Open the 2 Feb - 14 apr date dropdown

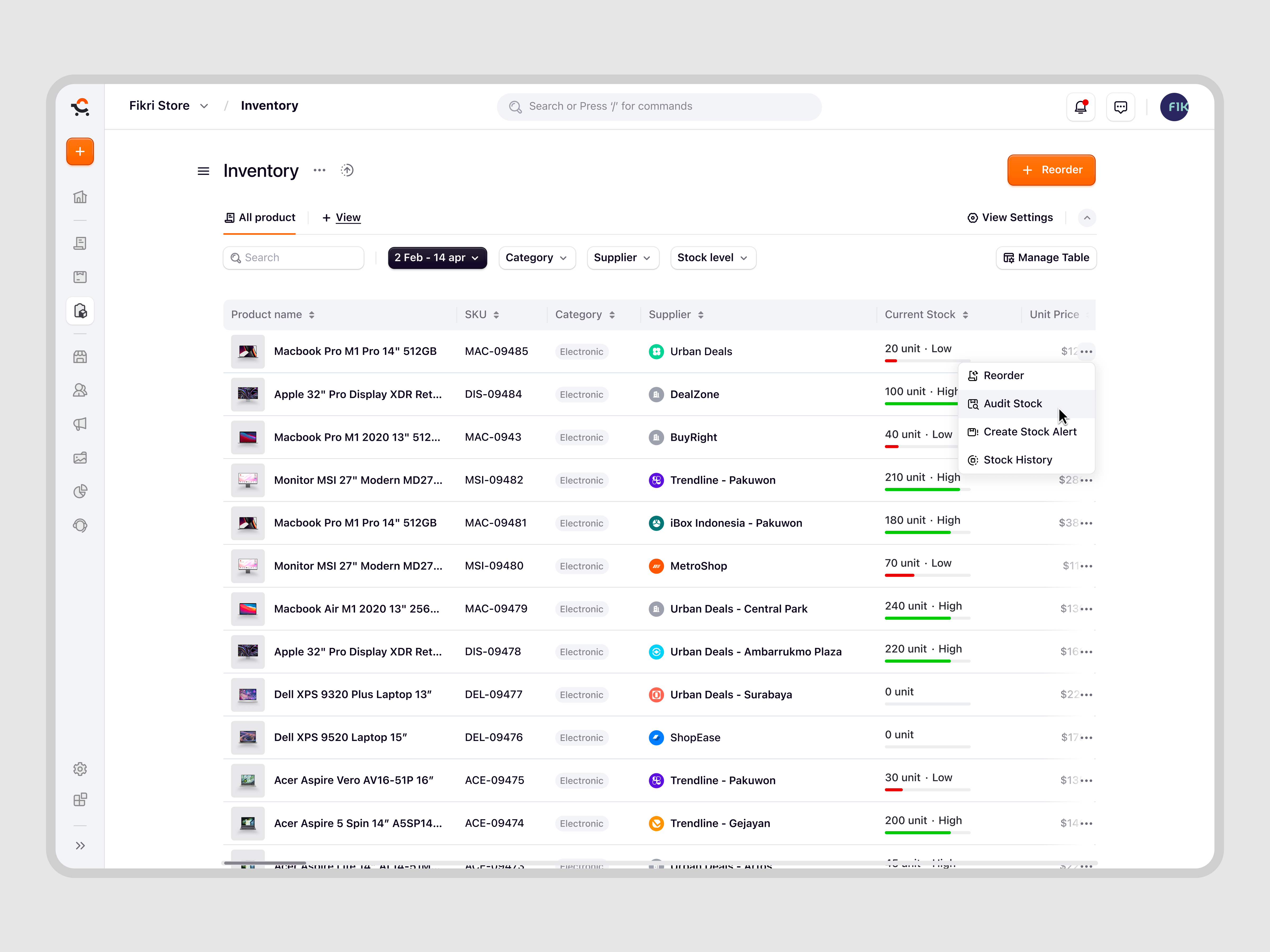click(x=437, y=258)
